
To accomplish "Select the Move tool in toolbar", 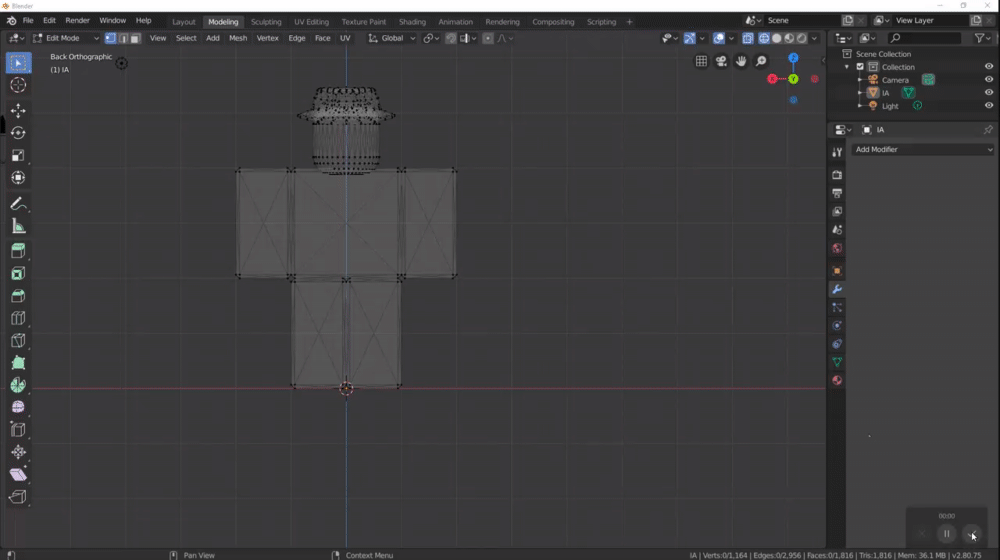I will 18,111.
